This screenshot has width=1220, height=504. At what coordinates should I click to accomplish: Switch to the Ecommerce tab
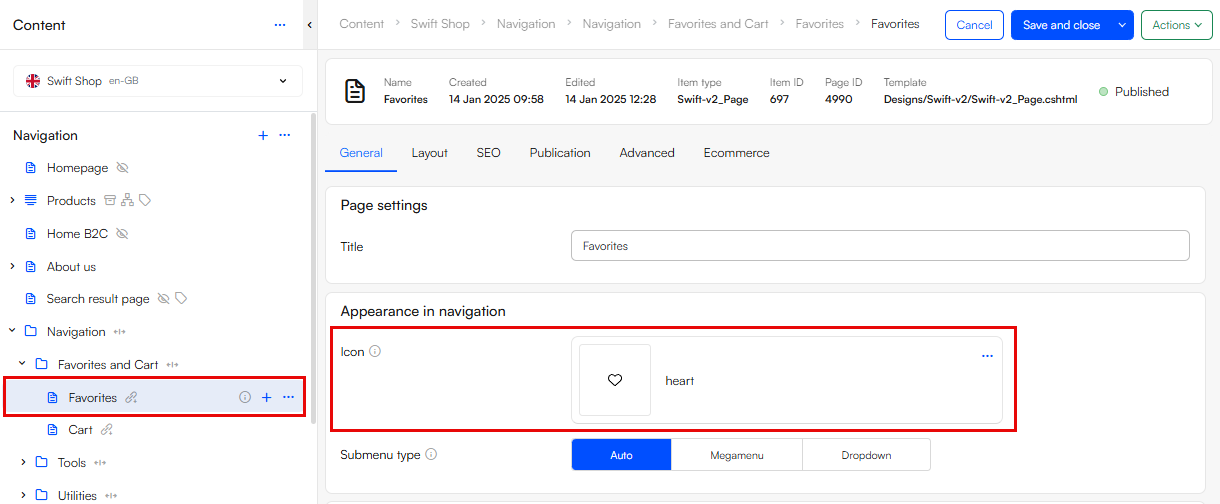[736, 153]
